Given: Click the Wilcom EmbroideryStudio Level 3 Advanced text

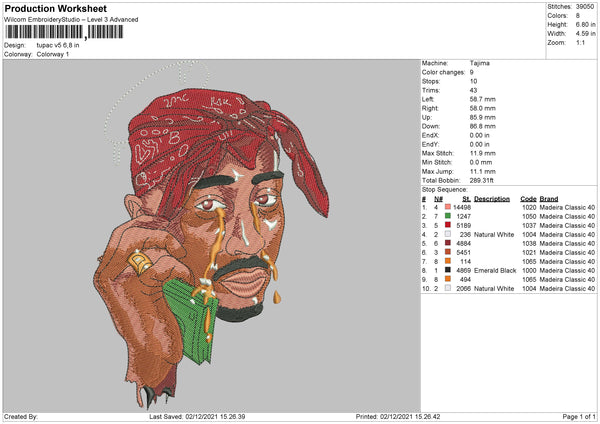Looking at the screenshot, I should click(x=71, y=20).
